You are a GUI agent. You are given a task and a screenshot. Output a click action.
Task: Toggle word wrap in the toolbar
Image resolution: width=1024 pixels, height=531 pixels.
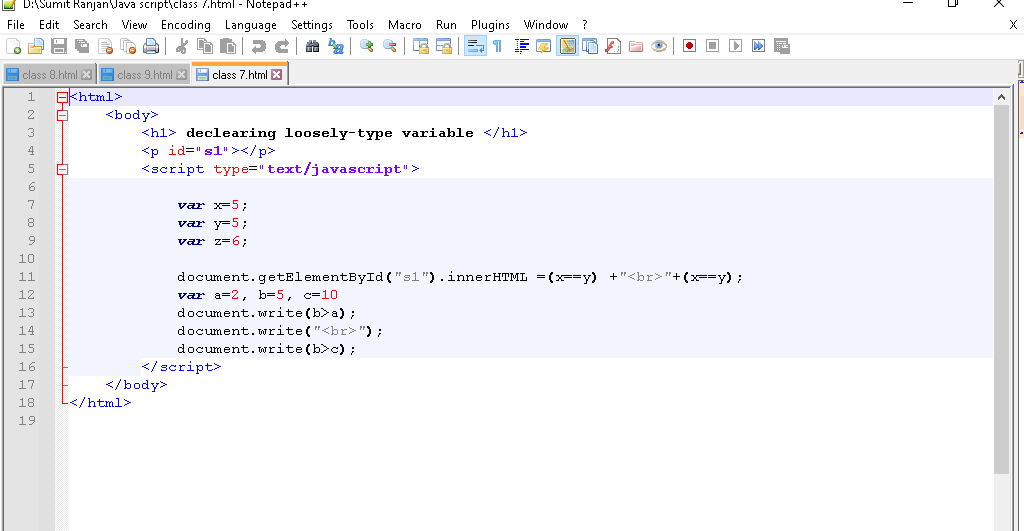(475, 46)
